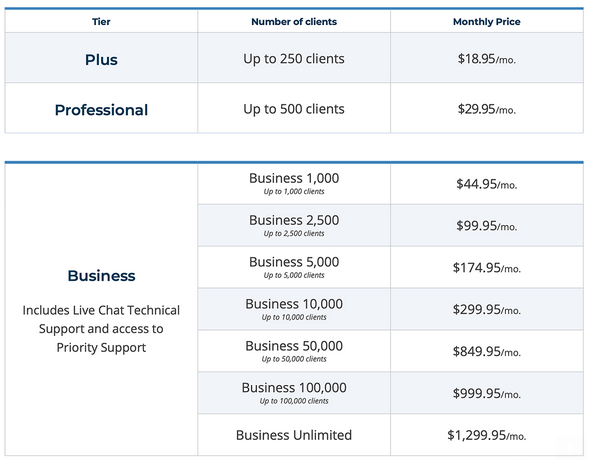Click the $1,299.95/mo. price
The image size is (589, 460).
pos(486,435)
